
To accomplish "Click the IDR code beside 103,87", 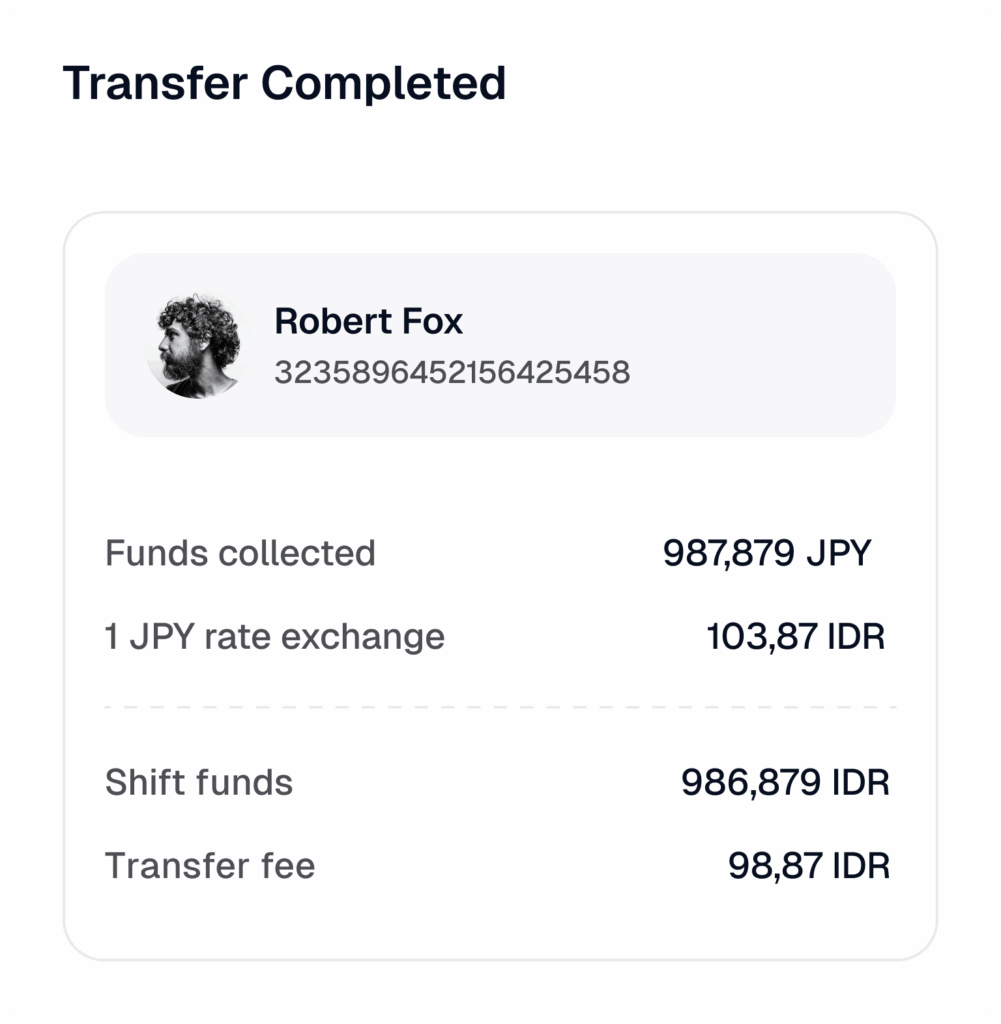I will click(857, 637).
